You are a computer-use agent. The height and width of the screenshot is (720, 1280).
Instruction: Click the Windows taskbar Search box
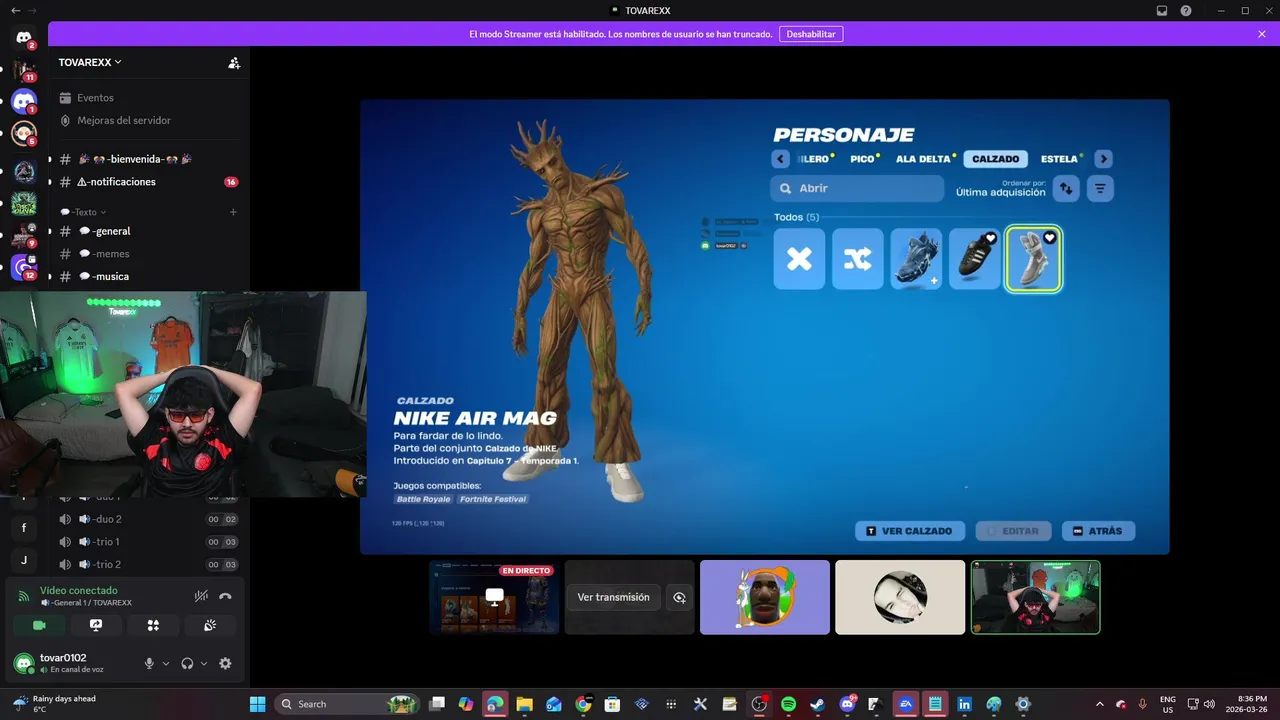click(346, 704)
